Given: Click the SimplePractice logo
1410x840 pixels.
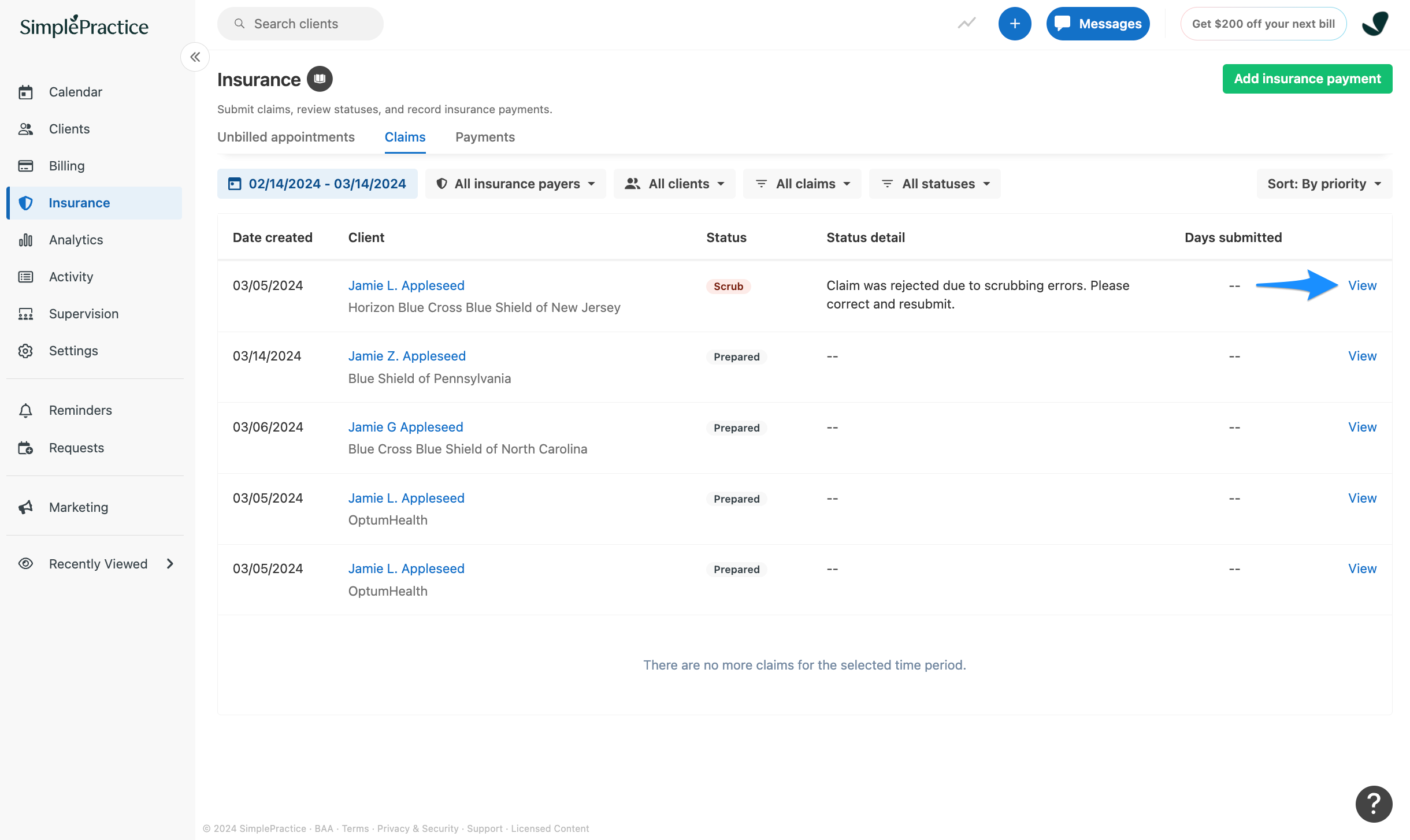Looking at the screenshot, I should click(84, 26).
